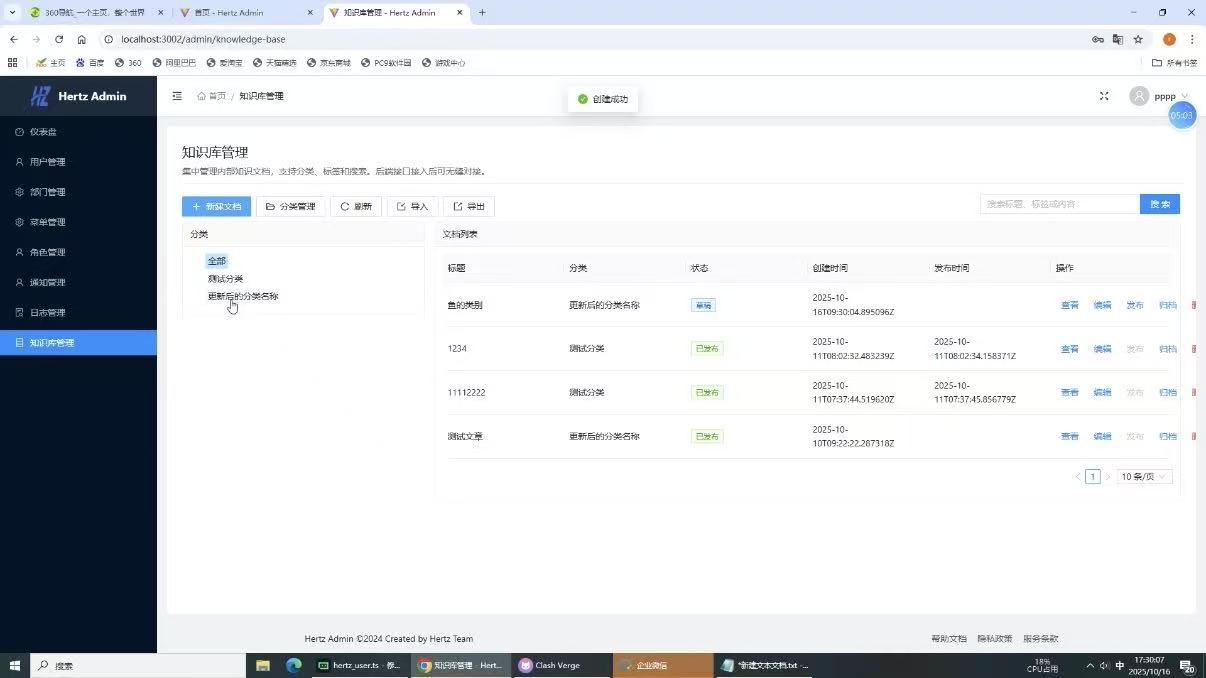
Task: Open the 百度 bookmark
Action: 90,63
